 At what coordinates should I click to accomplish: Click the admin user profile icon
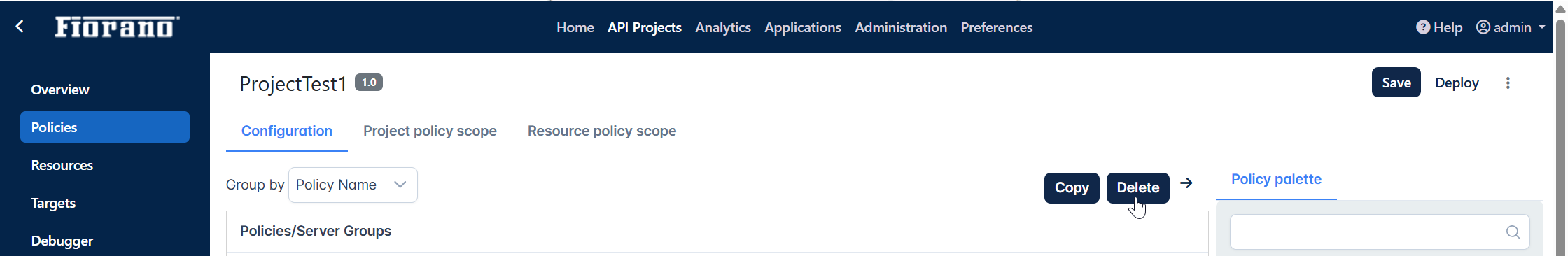(1483, 27)
